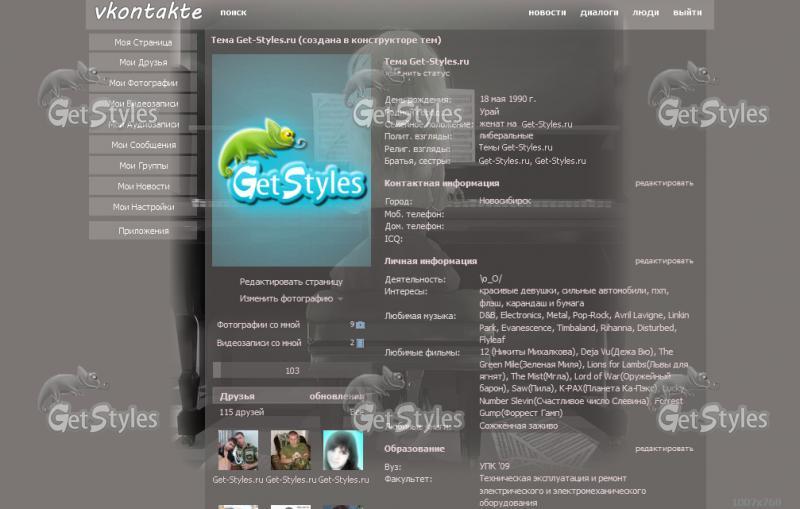
Task: Click birthday 18 мая 1990 г.
Action: (x=507, y=99)
